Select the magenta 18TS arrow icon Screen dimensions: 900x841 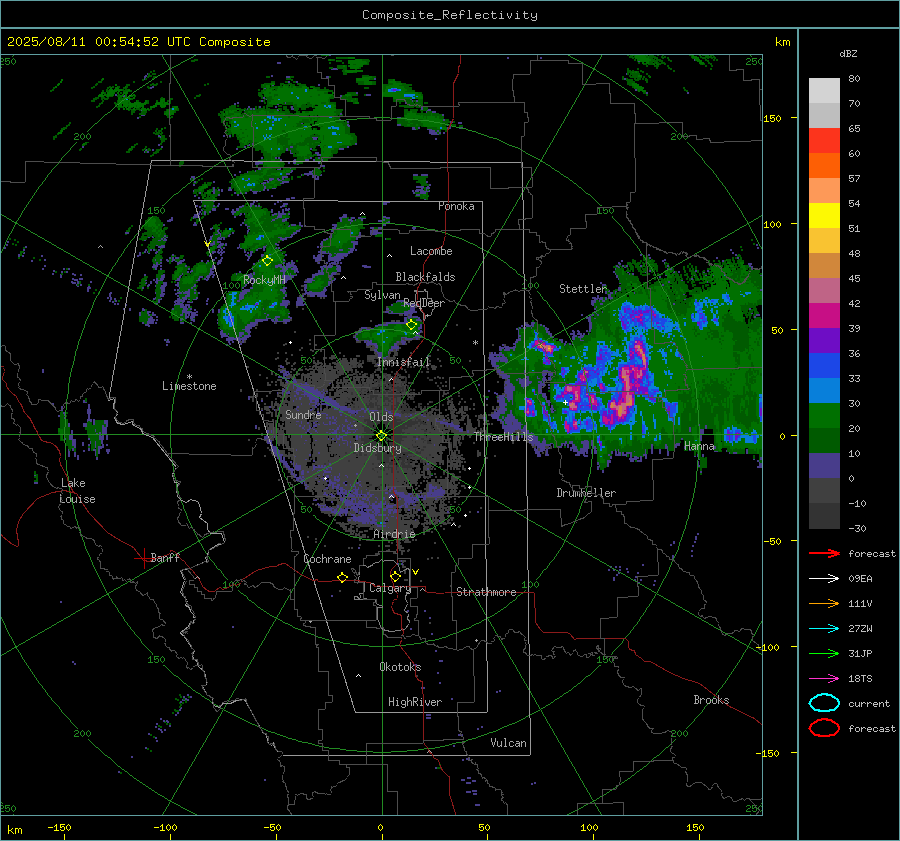[x=824, y=679]
